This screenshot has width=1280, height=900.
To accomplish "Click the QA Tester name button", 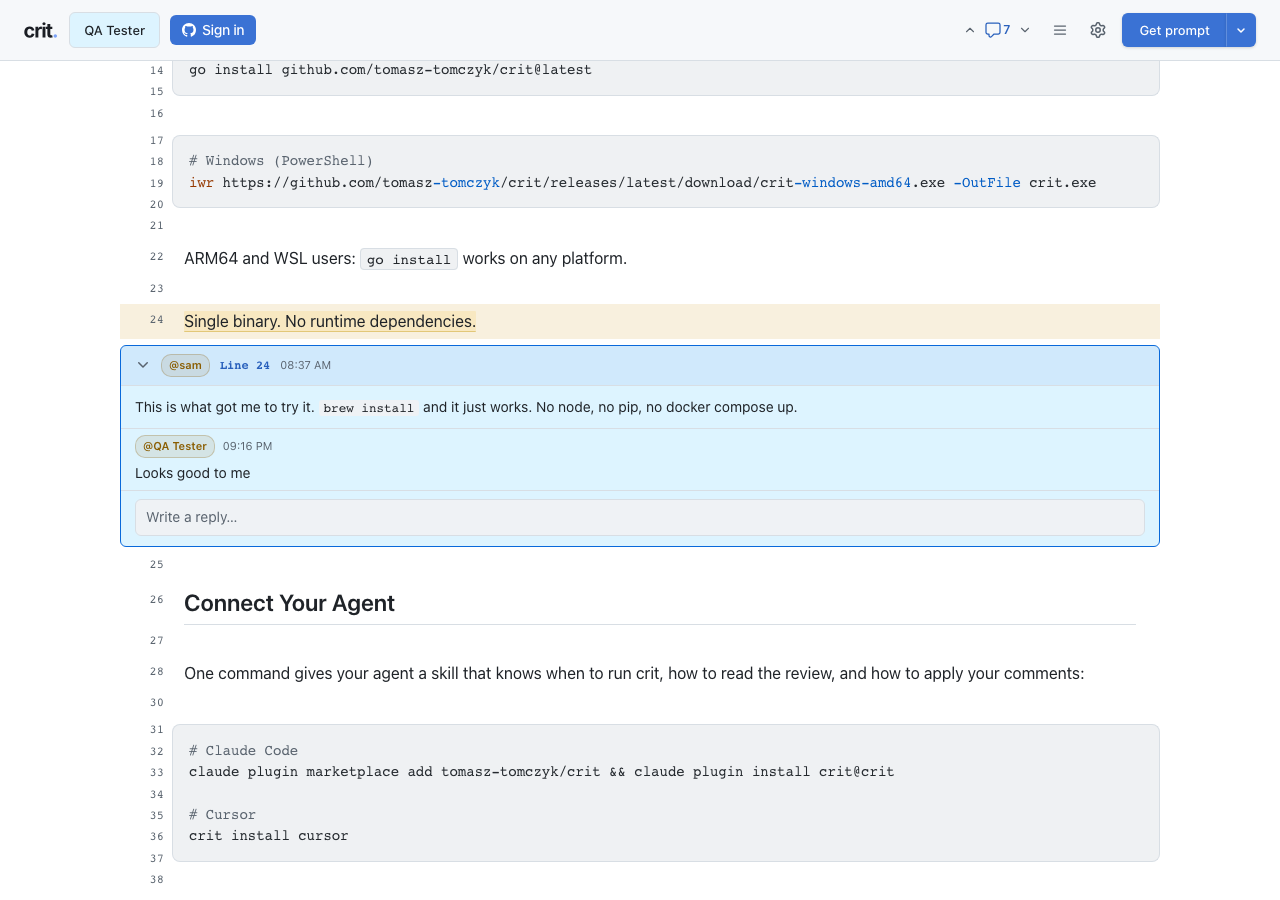I will [x=114, y=30].
